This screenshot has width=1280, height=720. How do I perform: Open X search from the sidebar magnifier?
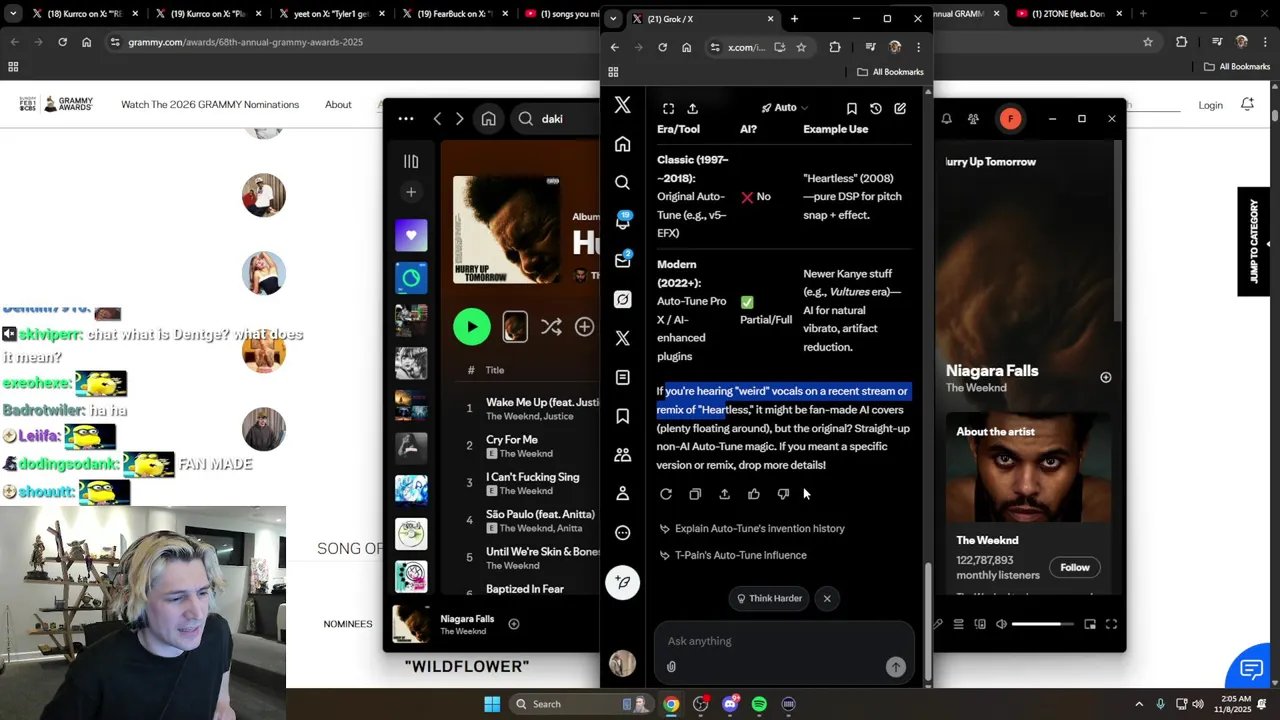pos(622,183)
